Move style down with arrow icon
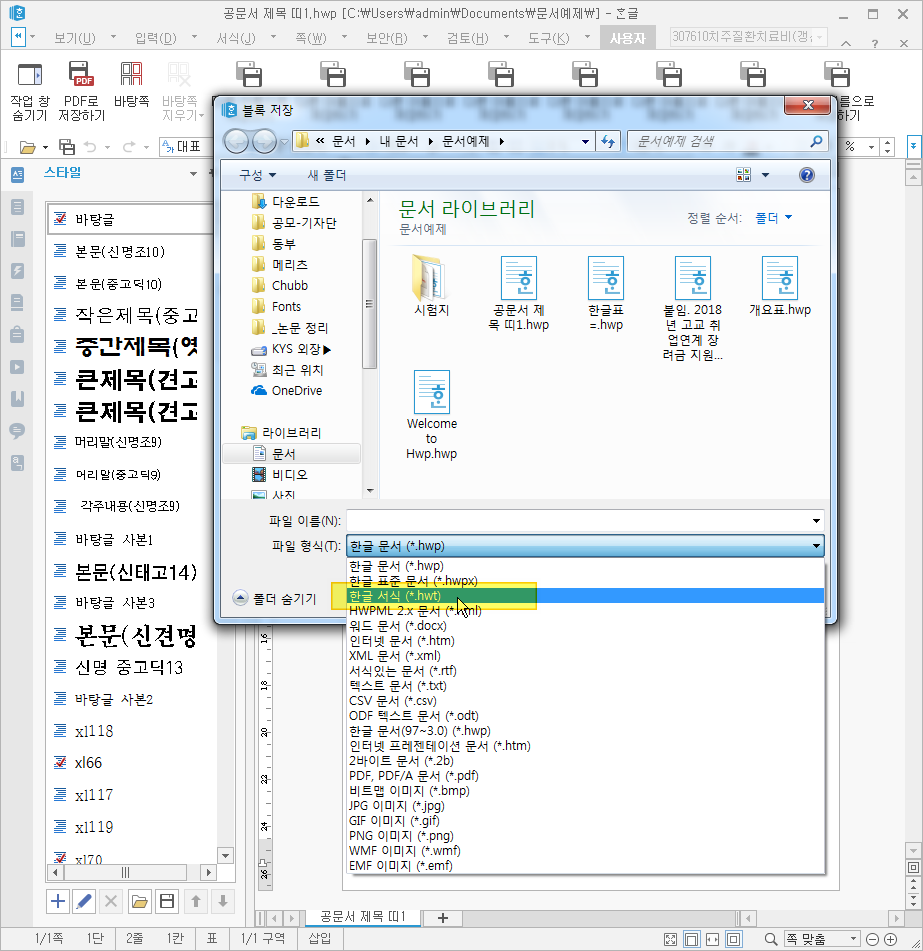Viewport: 923px width, 951px height. pos(223,901)
